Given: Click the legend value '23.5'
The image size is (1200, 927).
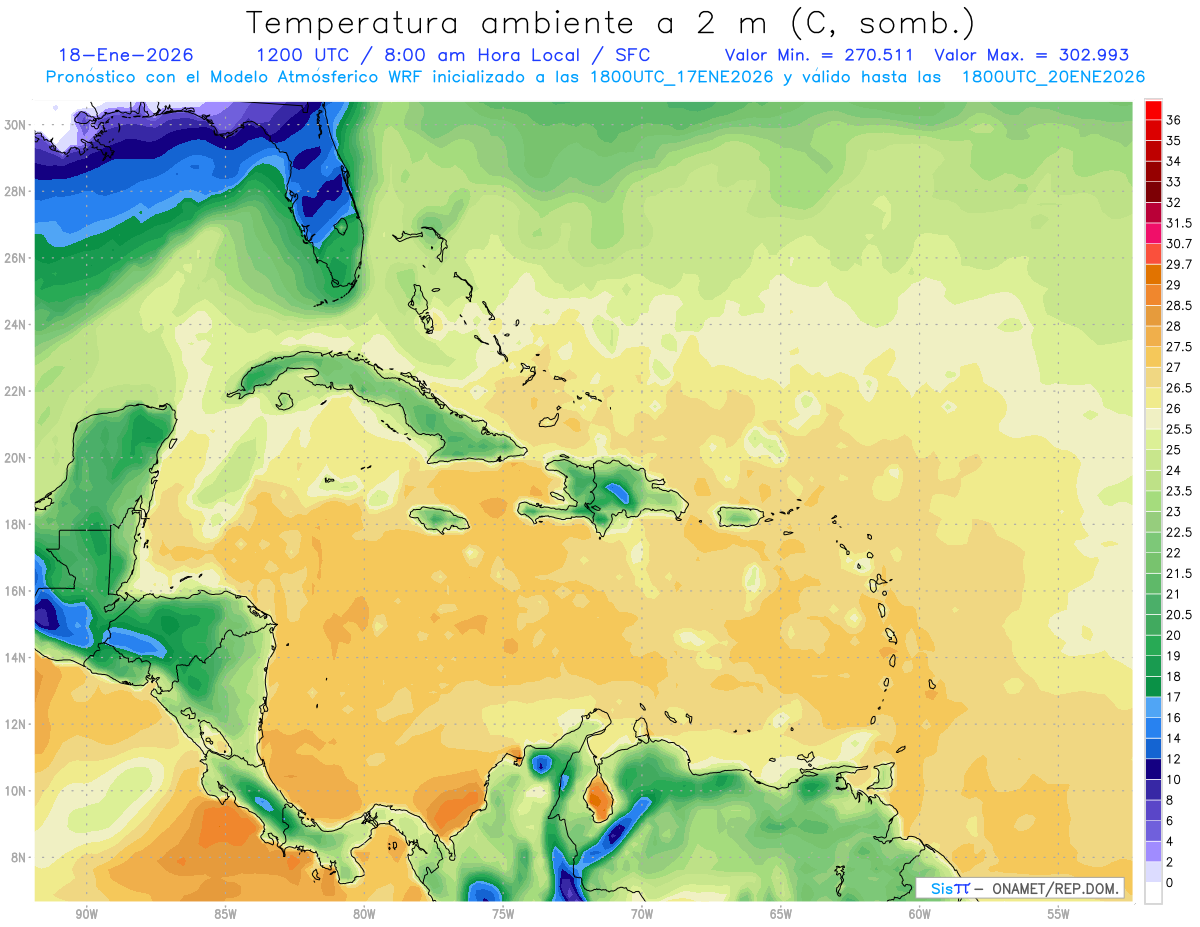Looking at the screenshot, I should pos(1179,491).
